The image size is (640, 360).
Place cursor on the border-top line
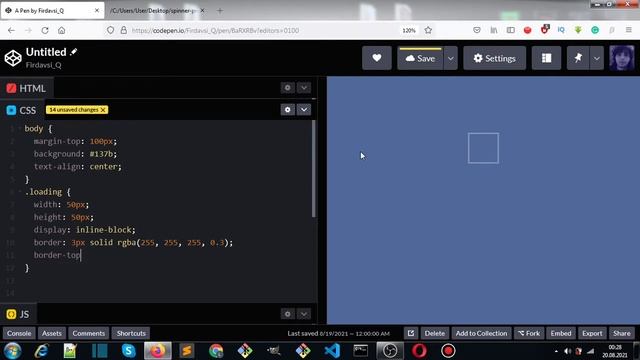coord(57,255)
